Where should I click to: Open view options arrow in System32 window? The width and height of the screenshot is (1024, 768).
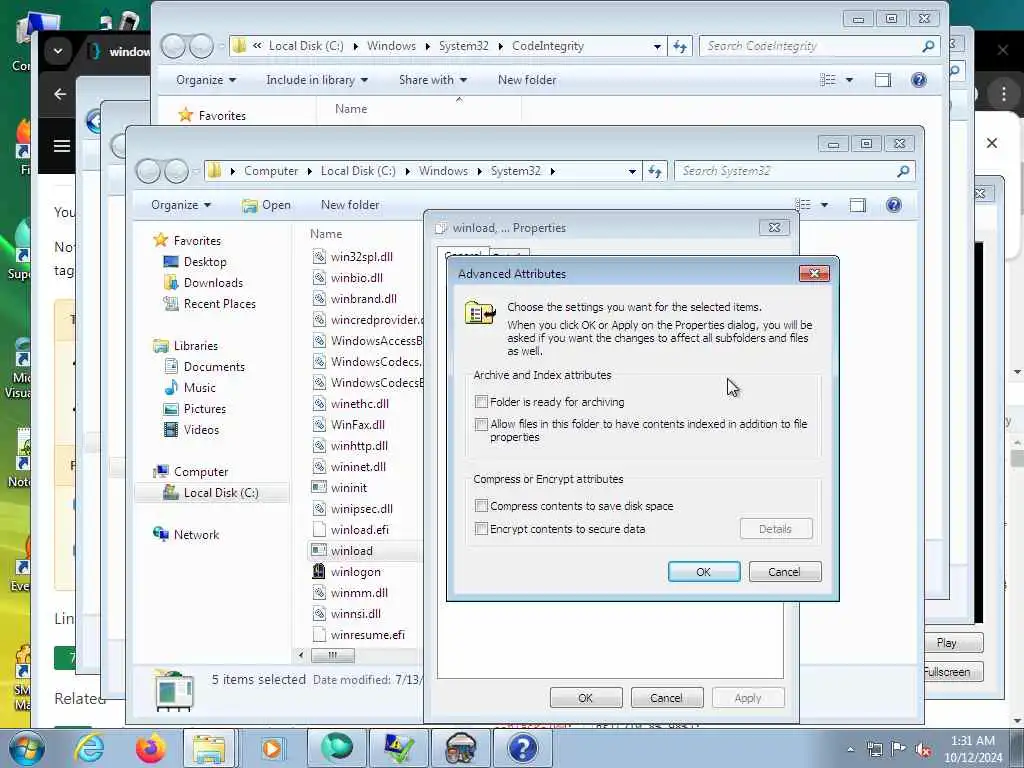point(824,205)
